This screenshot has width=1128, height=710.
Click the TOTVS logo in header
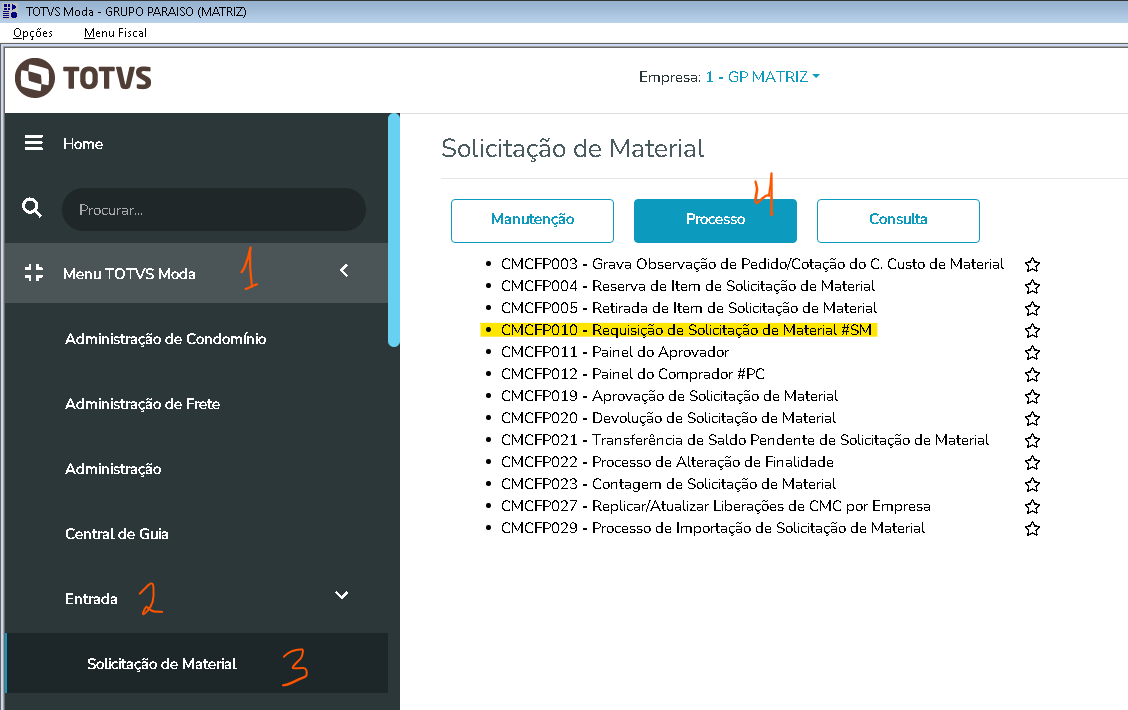(84, 77)
